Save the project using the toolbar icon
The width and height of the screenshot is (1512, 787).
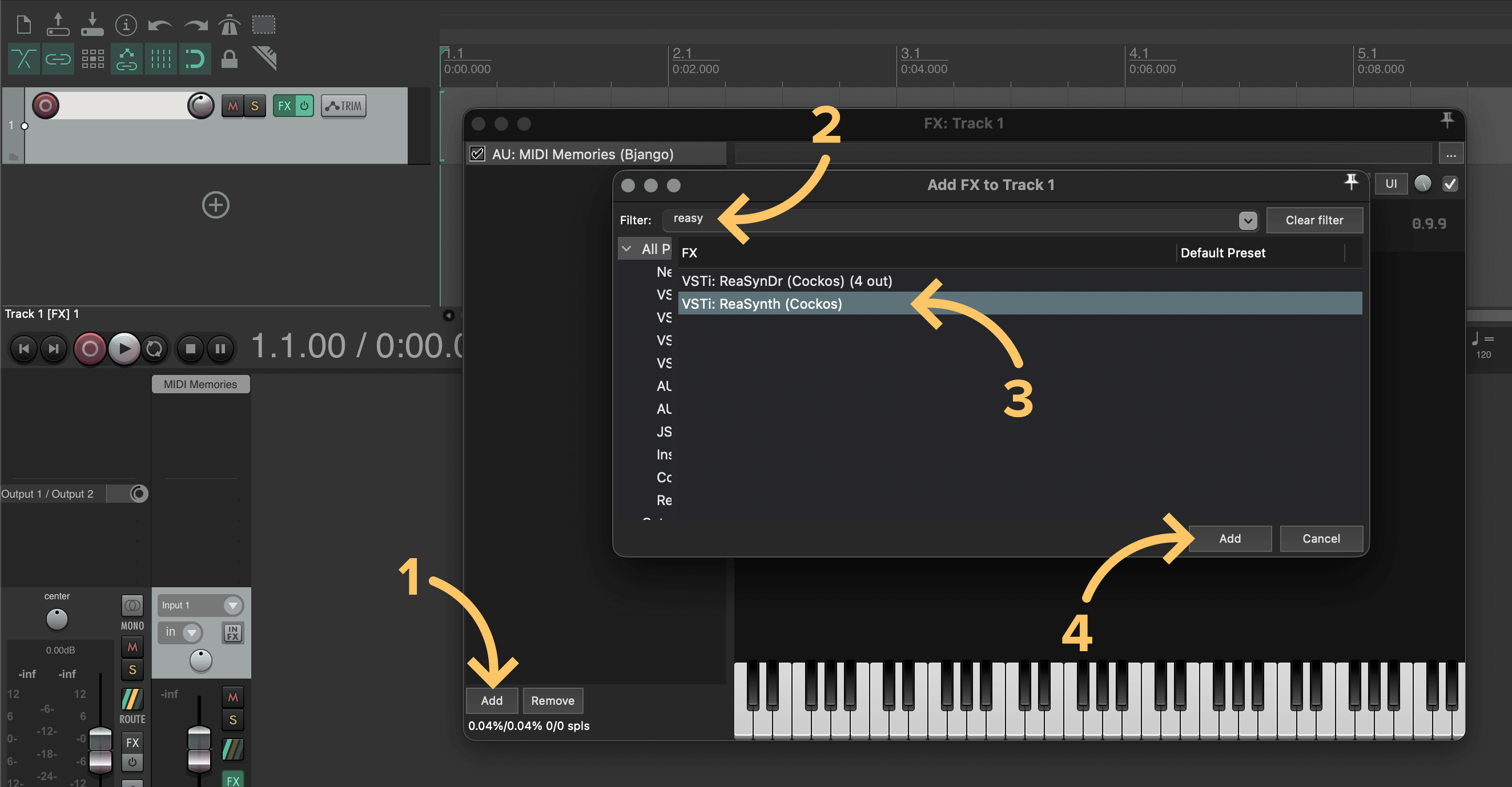[92, 24]
